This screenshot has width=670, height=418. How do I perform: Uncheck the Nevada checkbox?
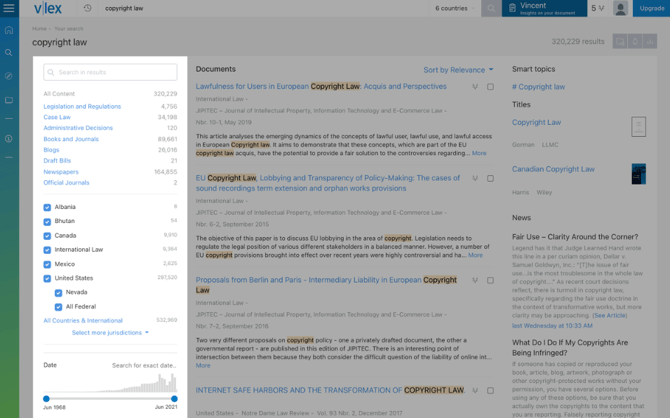pyautogui.click(x=59, y=293)
